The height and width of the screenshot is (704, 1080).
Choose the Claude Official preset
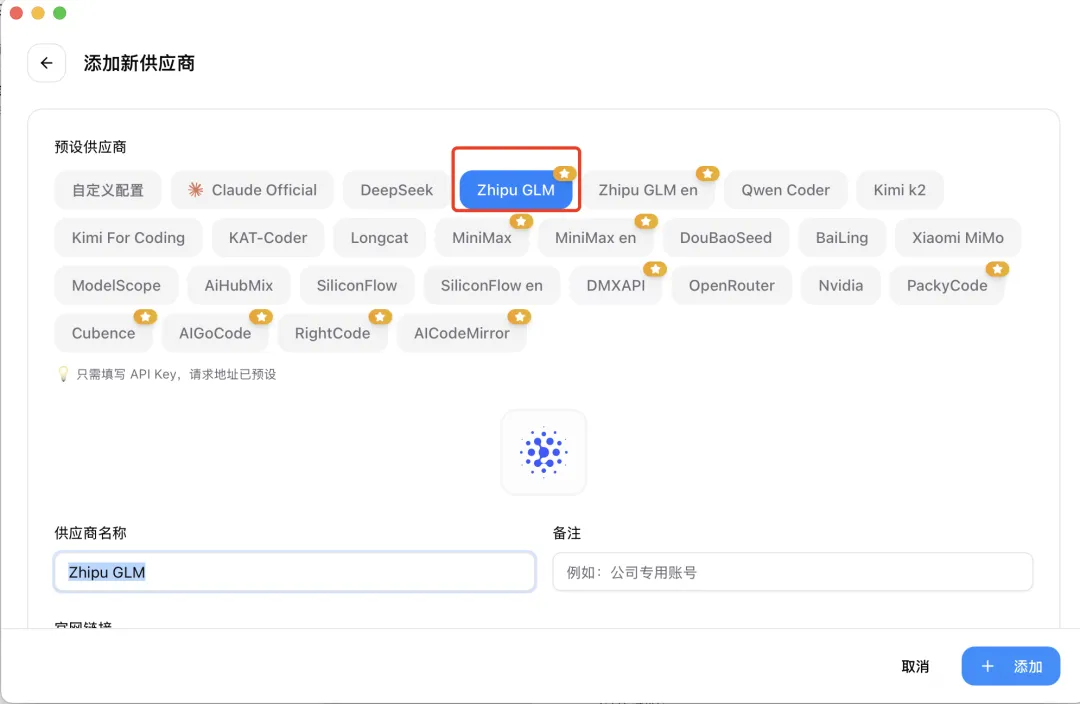[x=253, y=190]
